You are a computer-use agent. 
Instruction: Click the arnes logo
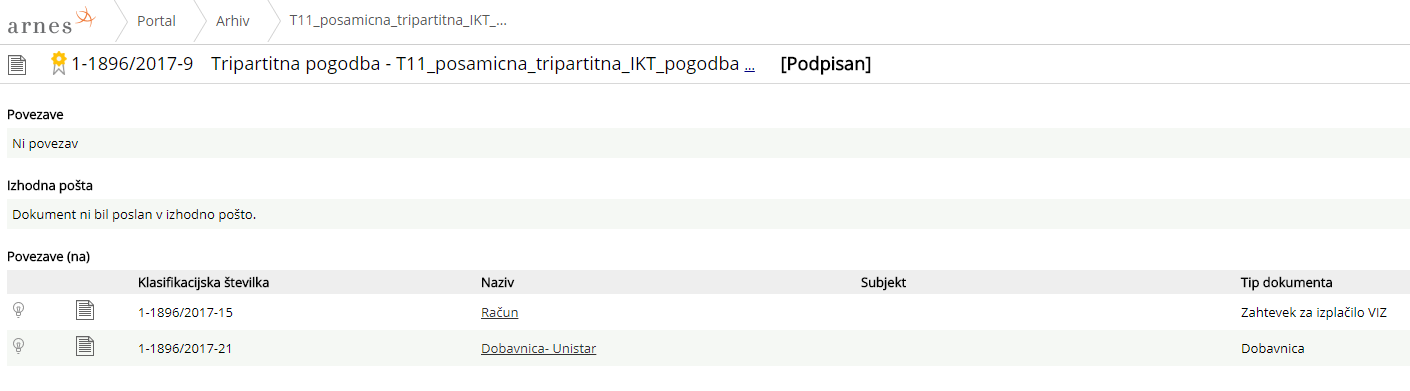coord(51,20)
